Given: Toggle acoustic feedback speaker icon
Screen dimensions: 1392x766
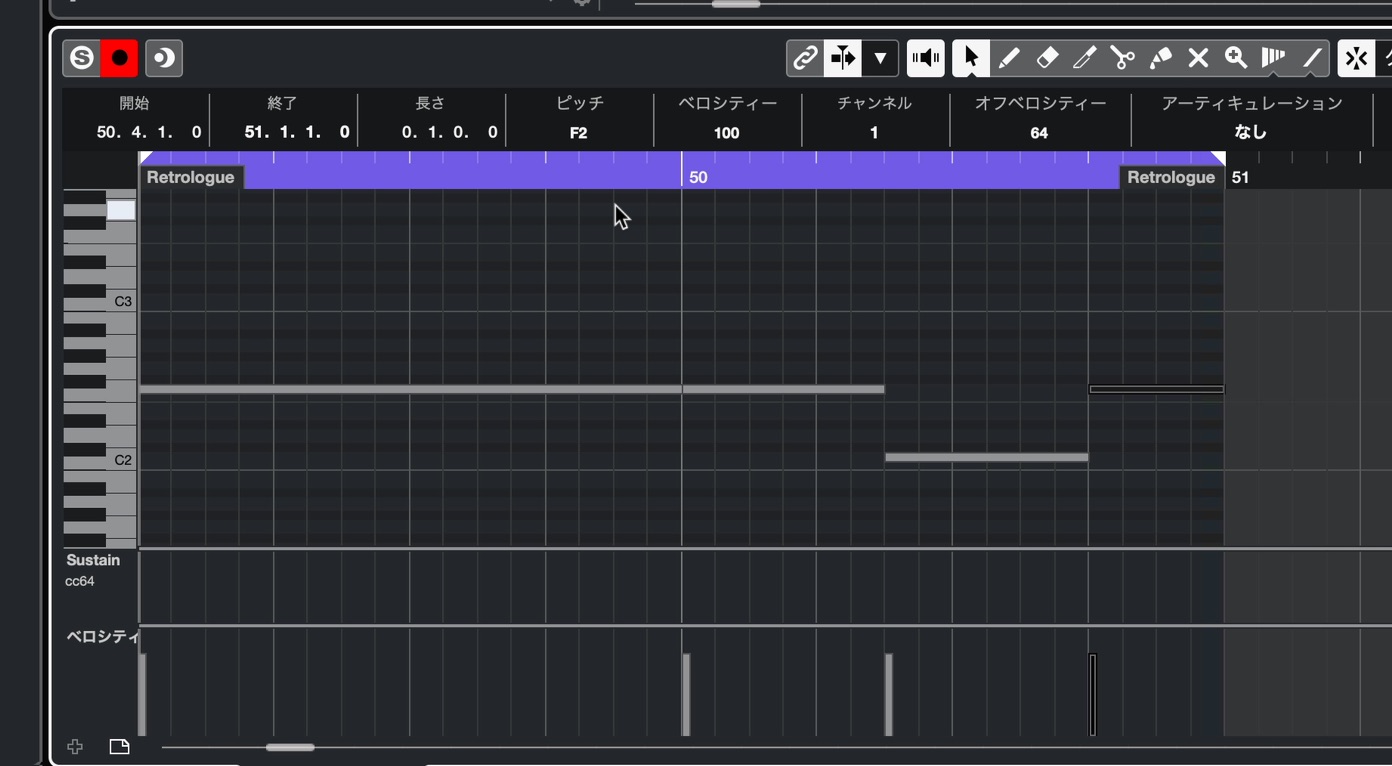Looking at the screenshot, I should coord(926,58).
